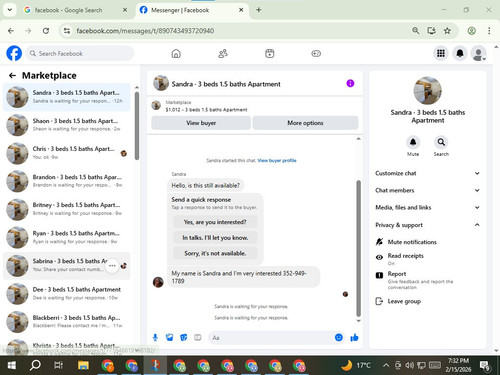Open Blackberri's conversation in the list
Image resolution: width=500 pixels, height=375 pixels.
(66, 321)
